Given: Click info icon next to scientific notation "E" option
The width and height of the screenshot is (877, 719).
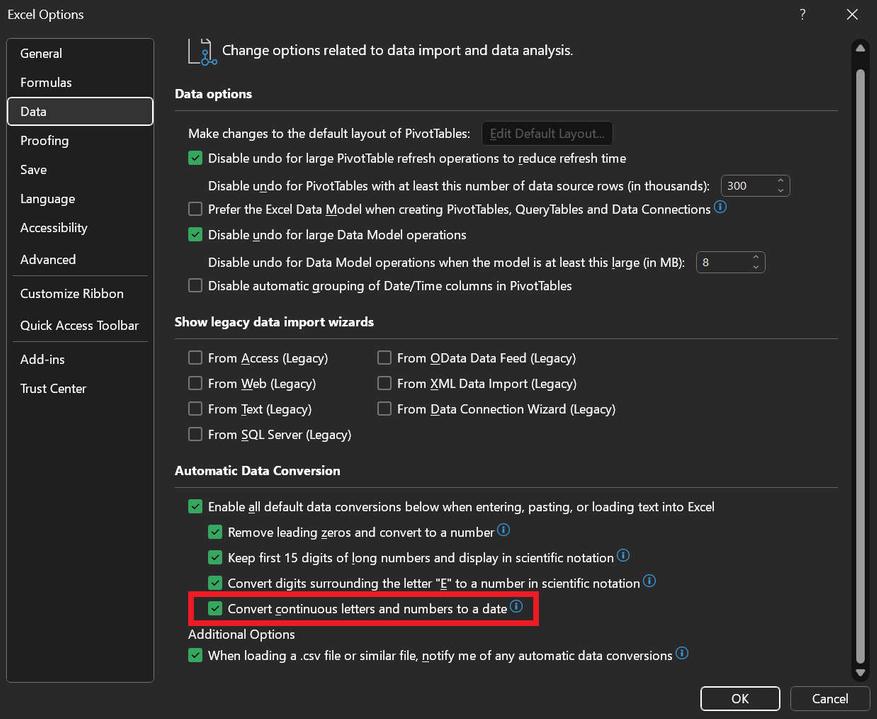Looking at the screenshot, I should (649, 581).
